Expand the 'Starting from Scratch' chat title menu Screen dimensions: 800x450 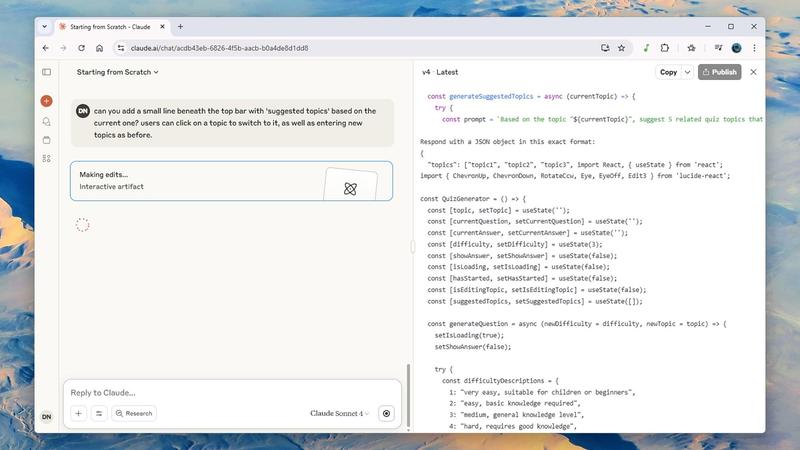click(118, 72)
